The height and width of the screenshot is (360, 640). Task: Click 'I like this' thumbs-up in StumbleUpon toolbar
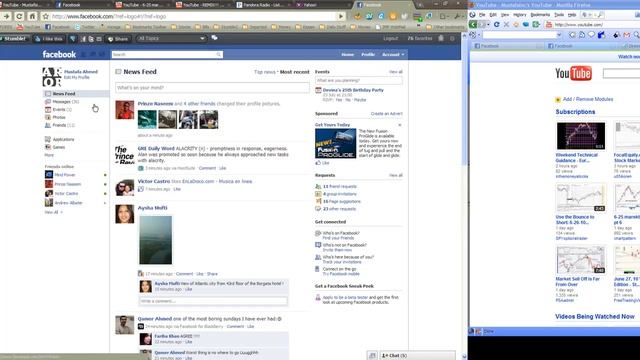point(49,39)
